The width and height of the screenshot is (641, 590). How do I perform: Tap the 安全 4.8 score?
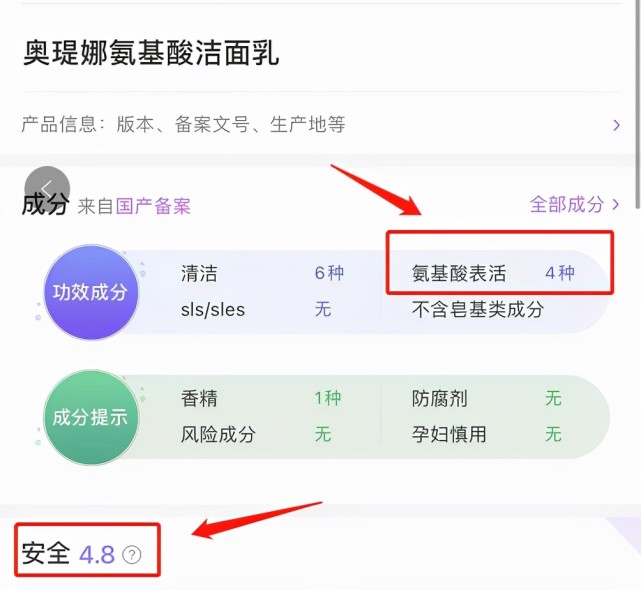[68, 554]
